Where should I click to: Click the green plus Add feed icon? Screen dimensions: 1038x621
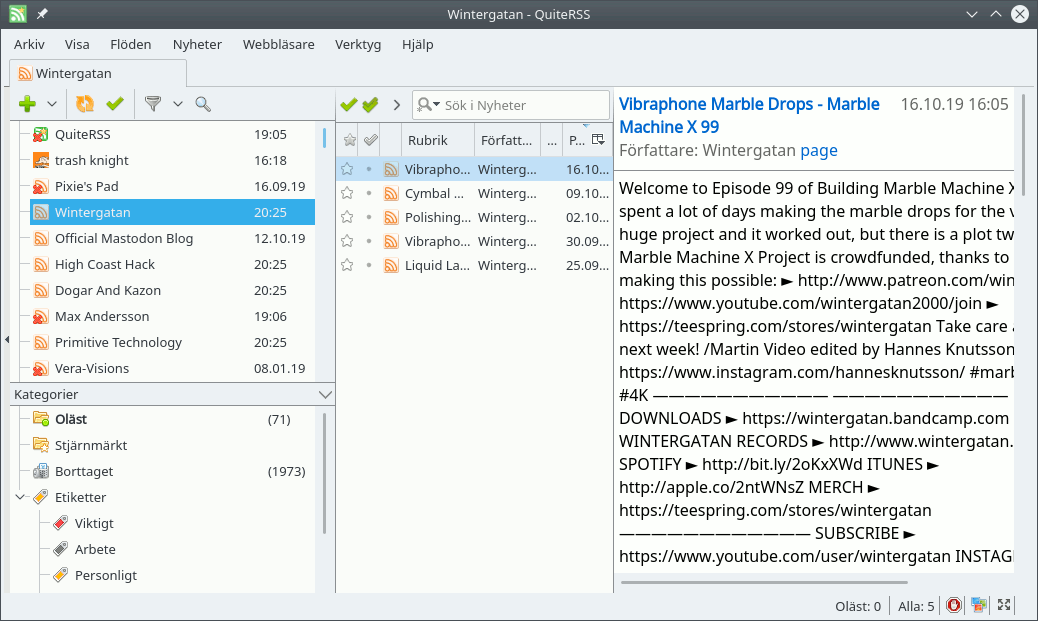[28, 104]
